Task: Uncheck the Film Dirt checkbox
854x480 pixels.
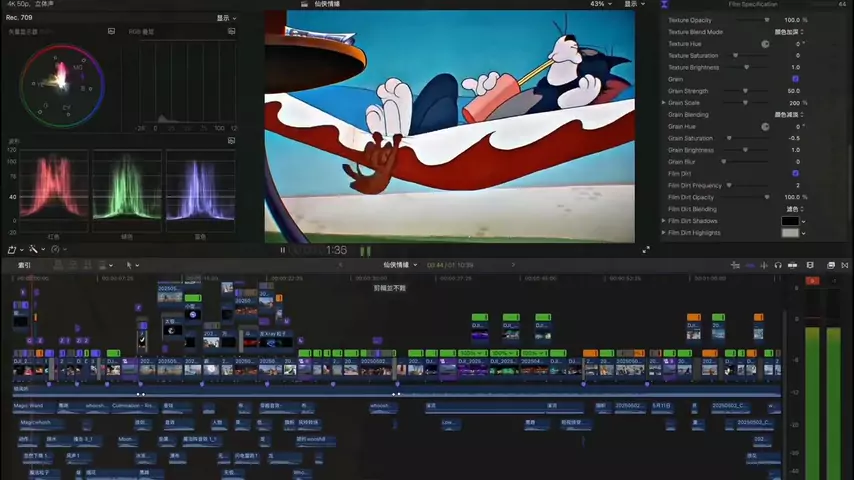Action: pos(795,173)
